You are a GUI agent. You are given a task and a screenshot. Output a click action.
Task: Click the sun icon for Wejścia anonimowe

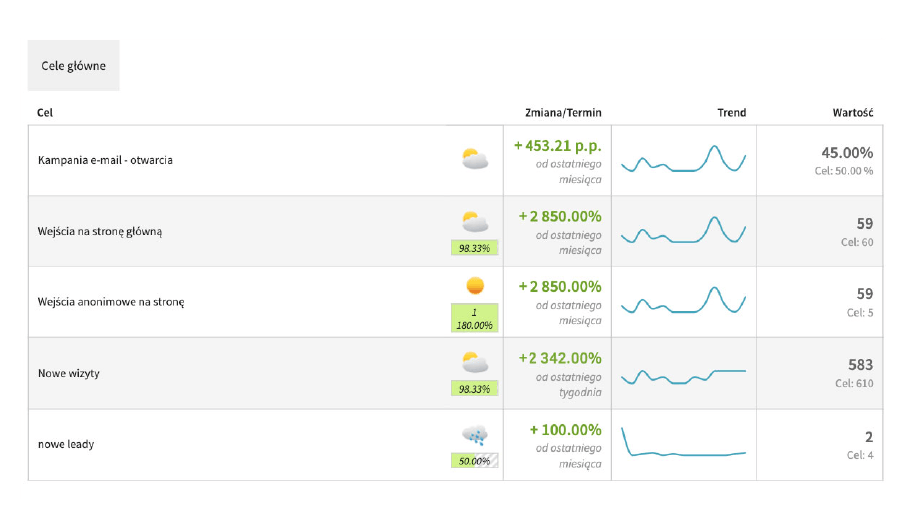(x=475, y=286)
